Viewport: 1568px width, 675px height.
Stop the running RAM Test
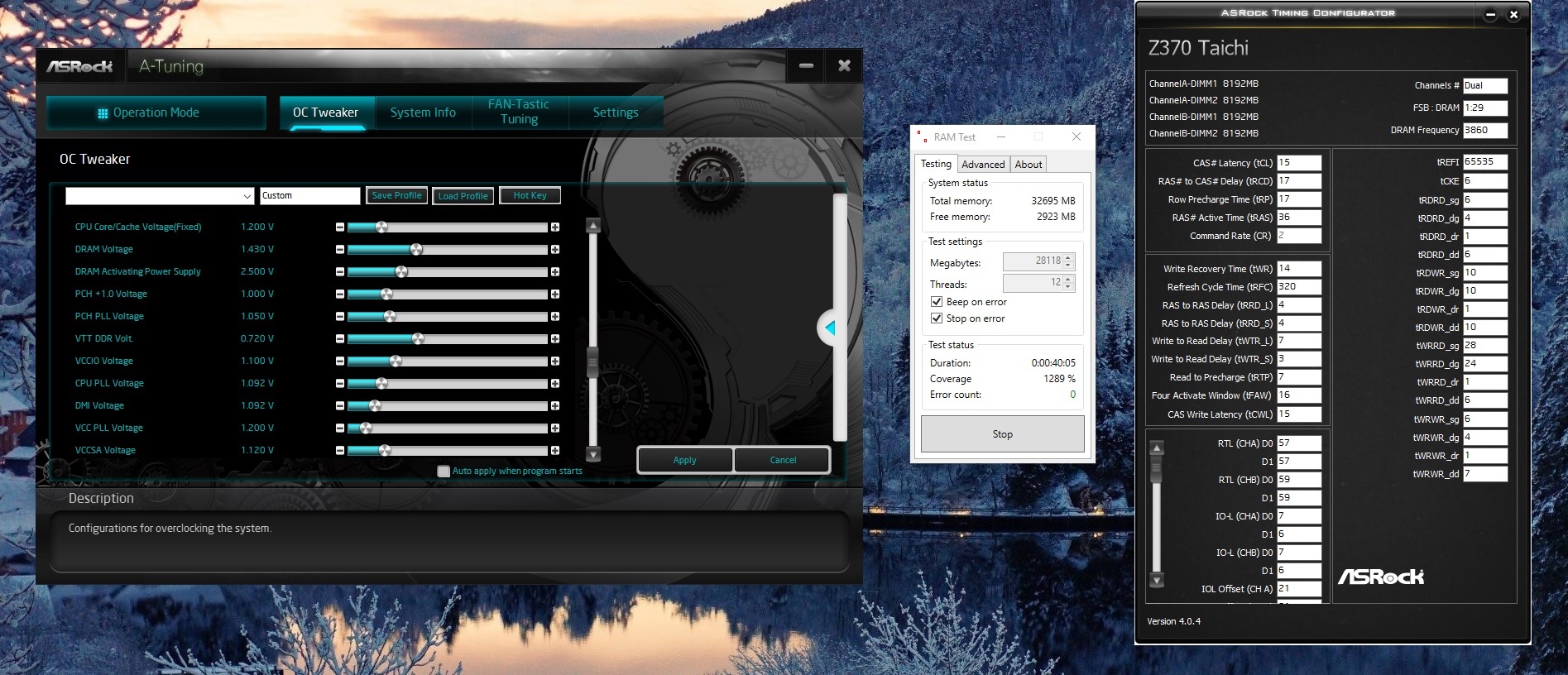(x=1002, y=434)
